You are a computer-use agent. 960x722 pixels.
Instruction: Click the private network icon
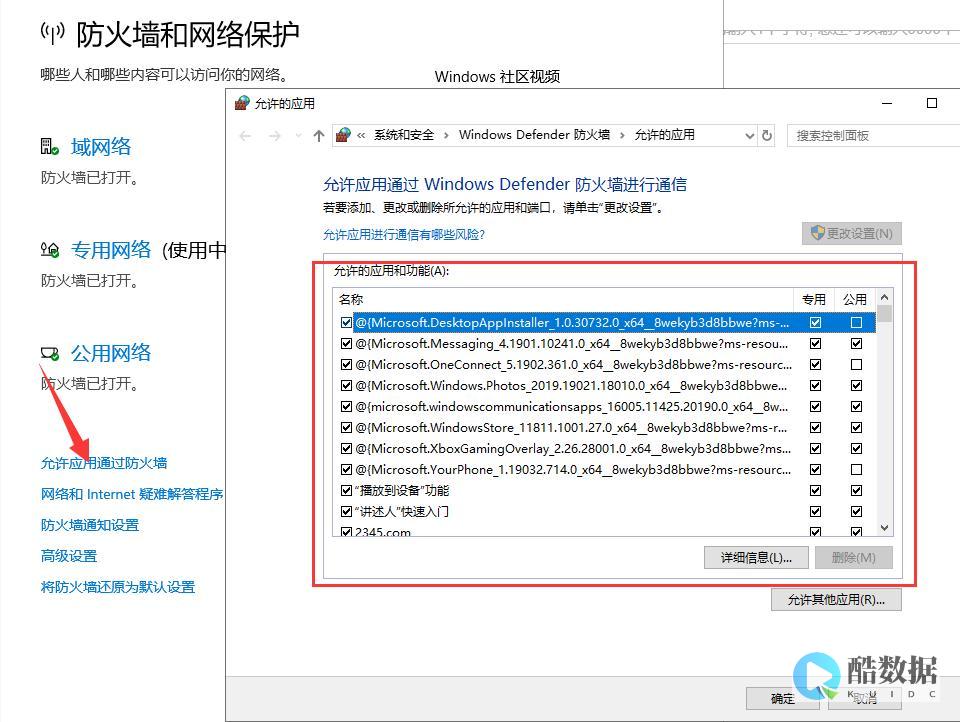point(50,250)
